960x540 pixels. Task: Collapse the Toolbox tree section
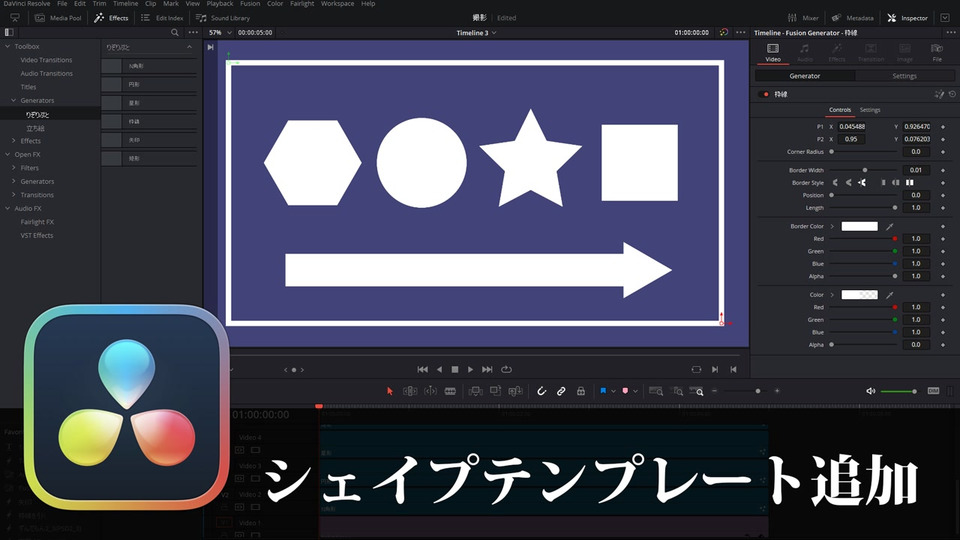coord(7,47)
